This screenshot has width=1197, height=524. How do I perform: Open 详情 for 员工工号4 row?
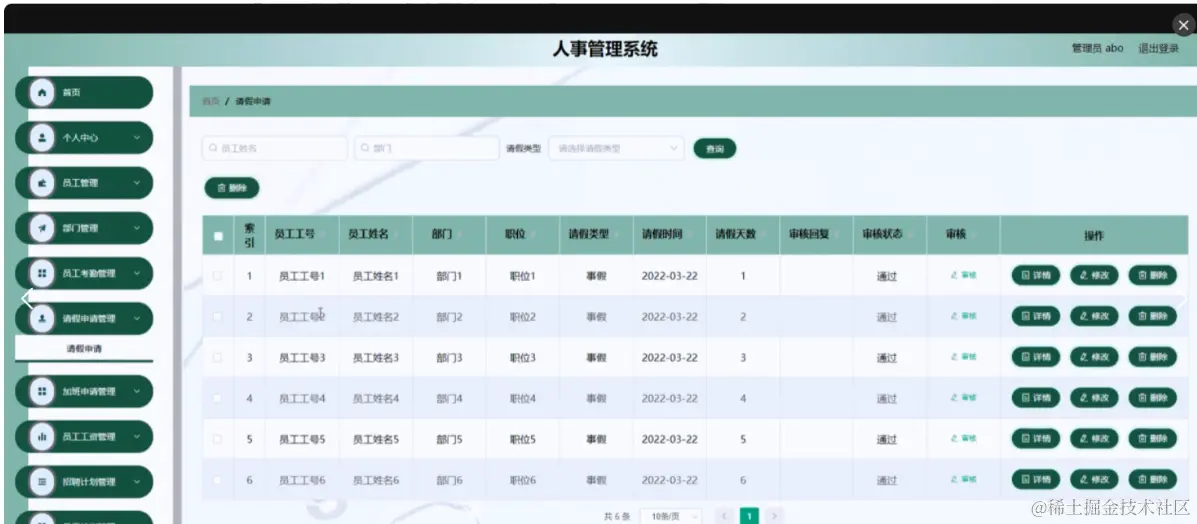pos(1036,397)
